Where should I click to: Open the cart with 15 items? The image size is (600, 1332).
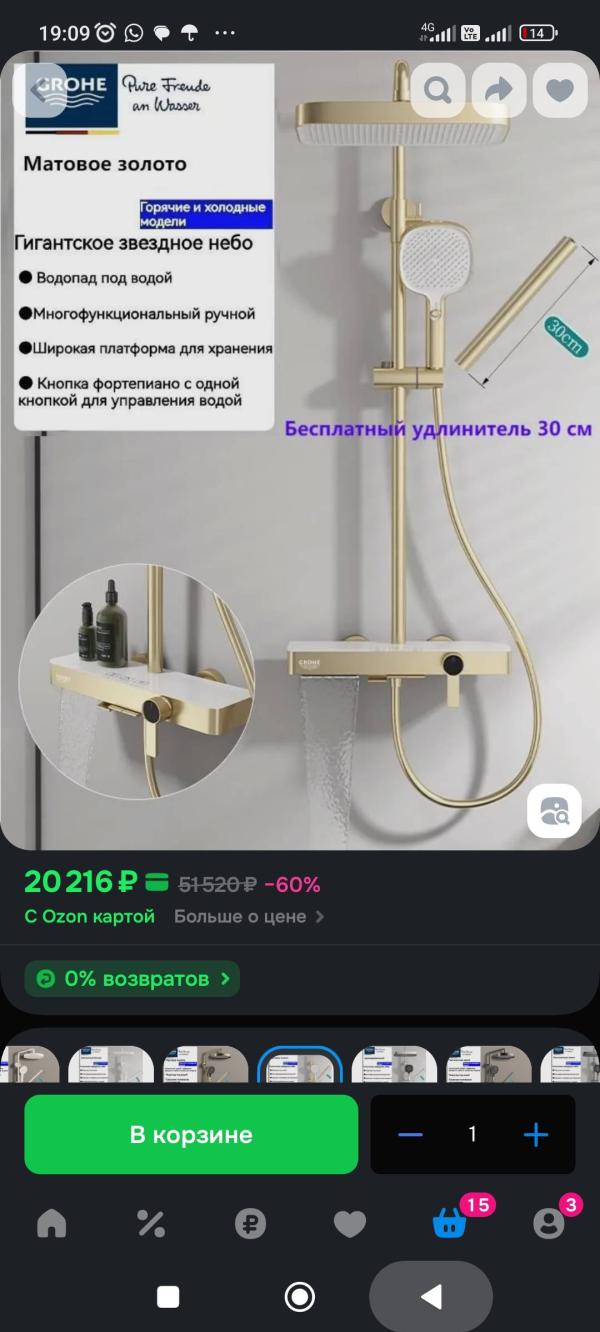point(450,1221)
